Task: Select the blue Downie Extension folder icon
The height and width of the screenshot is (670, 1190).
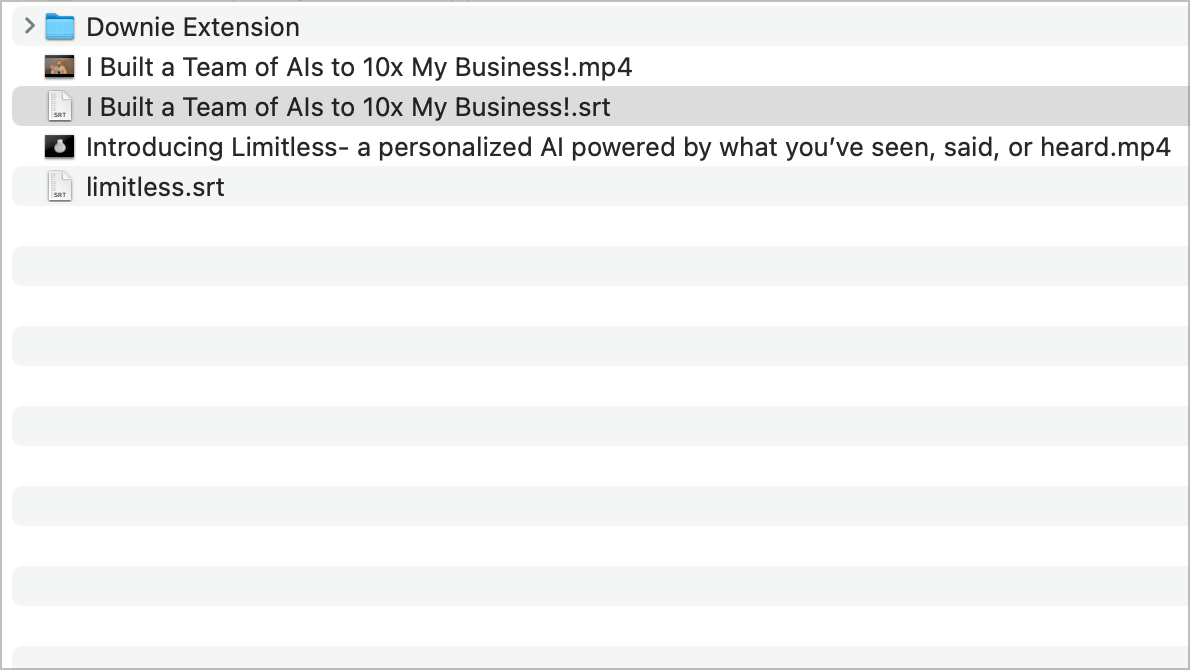Action: pyautogui.click(x=60, y=27)
